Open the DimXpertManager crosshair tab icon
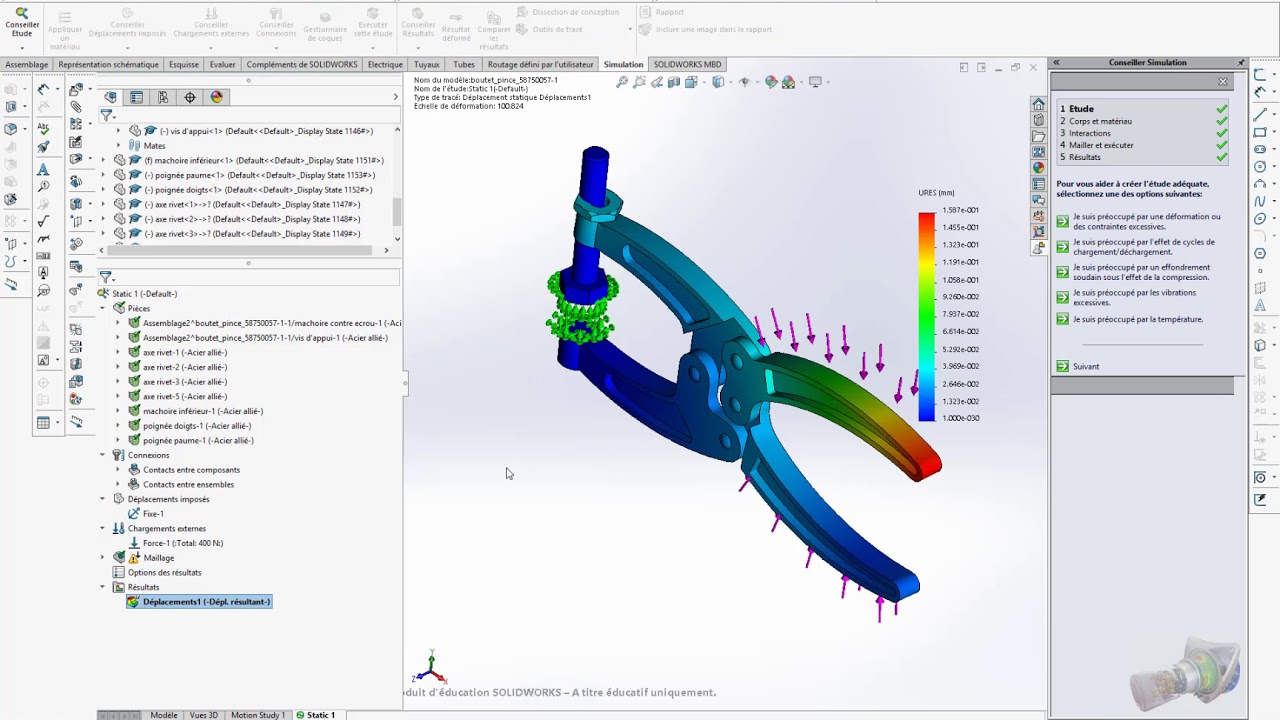 pyautogui.click(x=190, y=97)
